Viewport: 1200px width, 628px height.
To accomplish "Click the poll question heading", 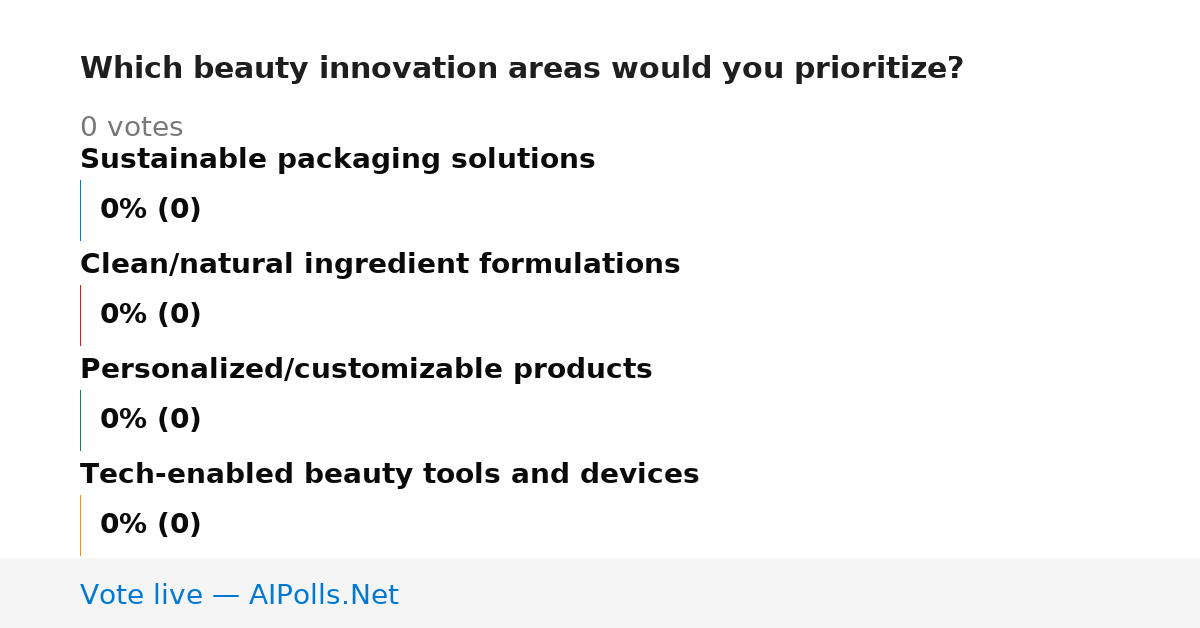I will pos(521,69).
